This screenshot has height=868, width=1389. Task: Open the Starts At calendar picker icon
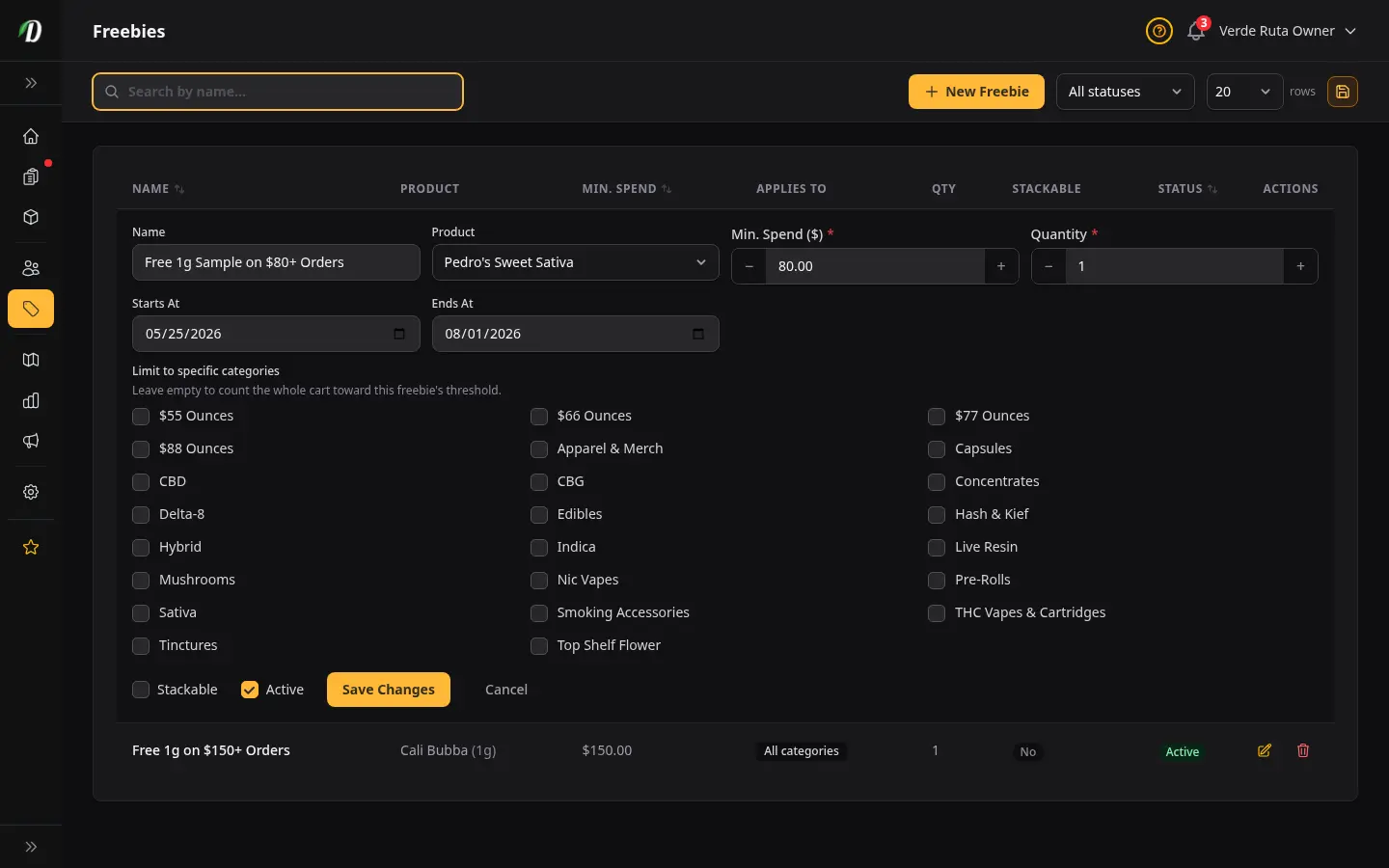coord(399,334)
